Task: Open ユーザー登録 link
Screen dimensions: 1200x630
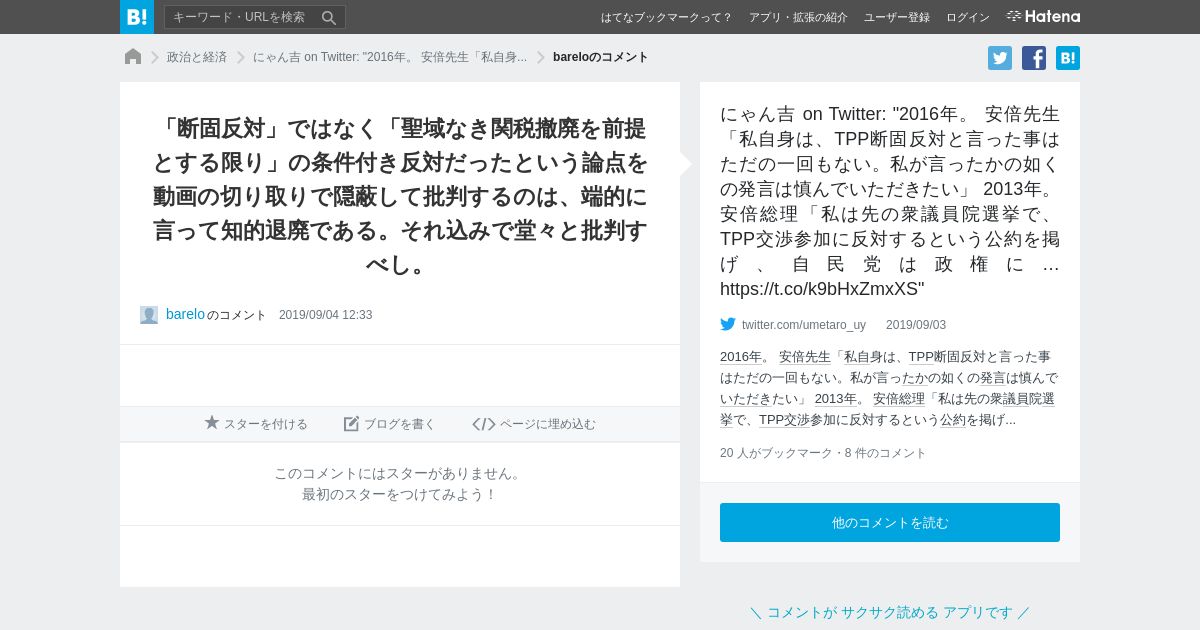Action: pos(897,17)
